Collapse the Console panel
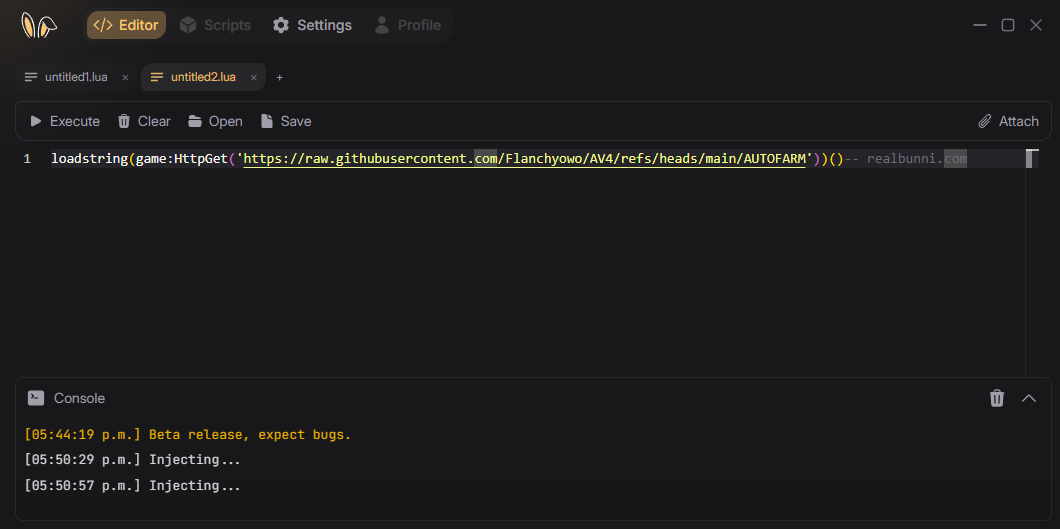Image resolution: width=1060 pixels, height=529 pixels. (x=1029, y=398)
